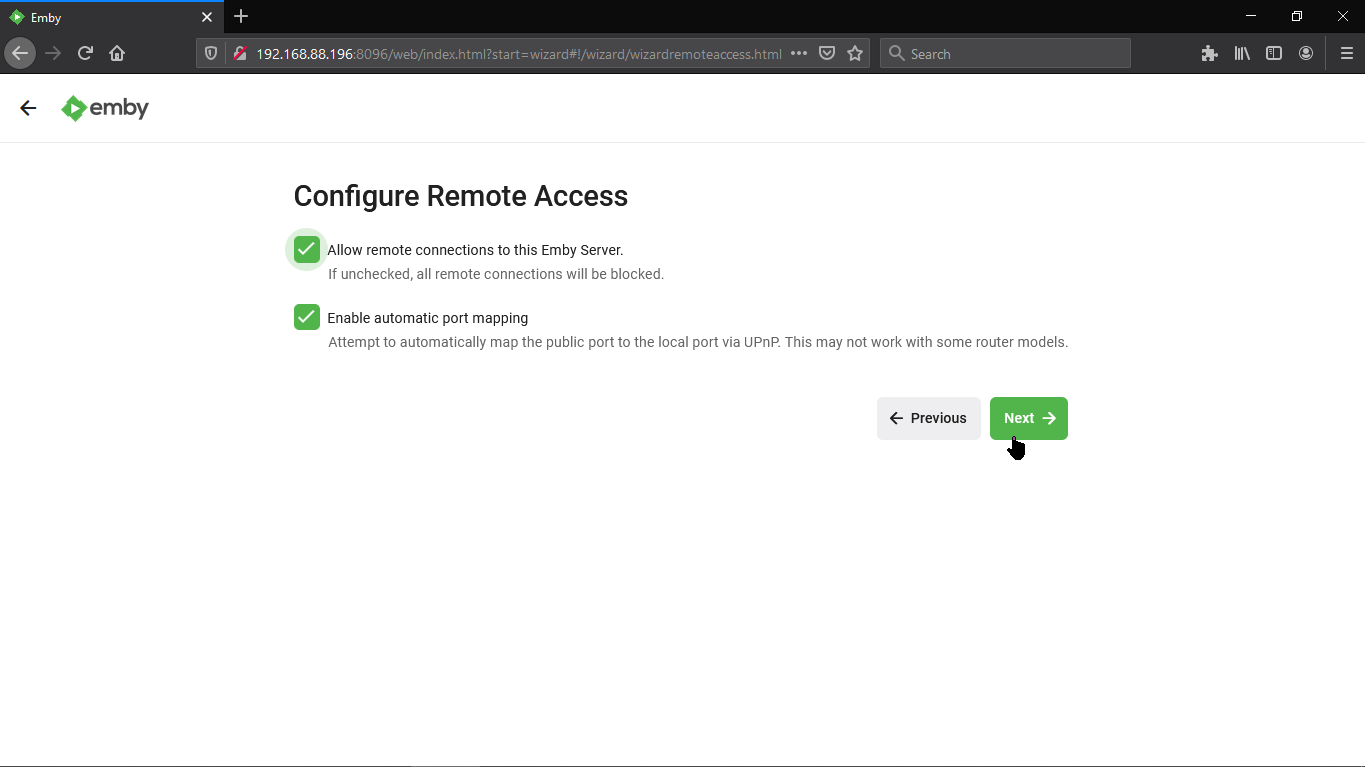Click the UPnP port mapping description text
Screen dimensions: 1365x767
[x=698, y=342]
